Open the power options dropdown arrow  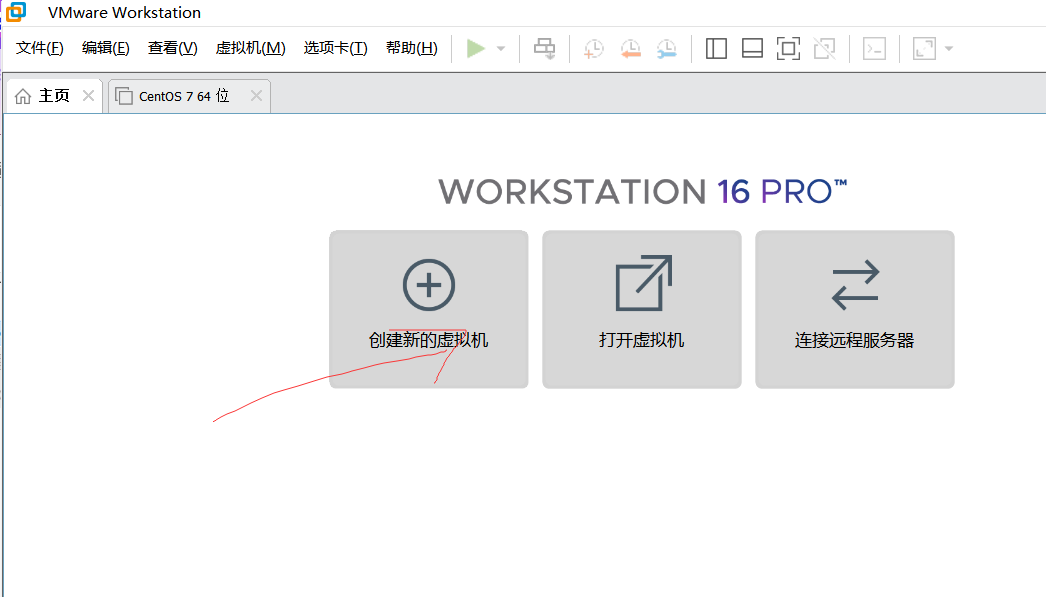click(501, 49)
